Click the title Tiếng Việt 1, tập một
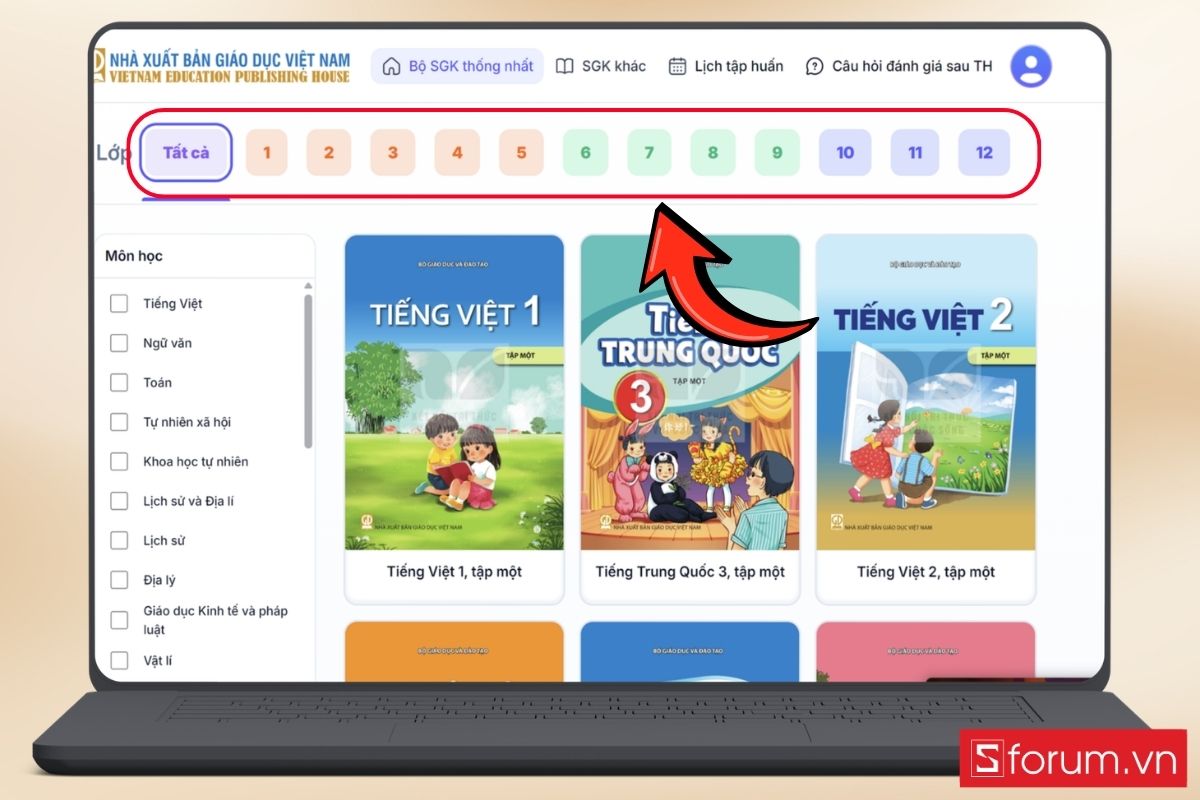The height and width of the screenshot is (800, 1200). click(x=454, y=572)
